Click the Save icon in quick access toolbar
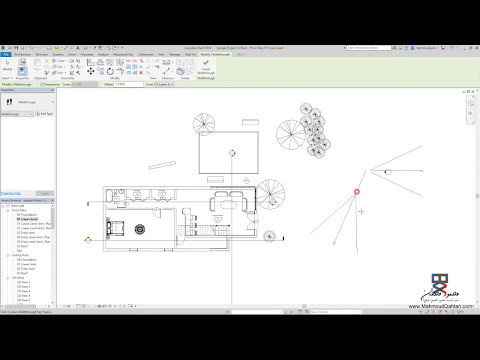 click(16, 48)
